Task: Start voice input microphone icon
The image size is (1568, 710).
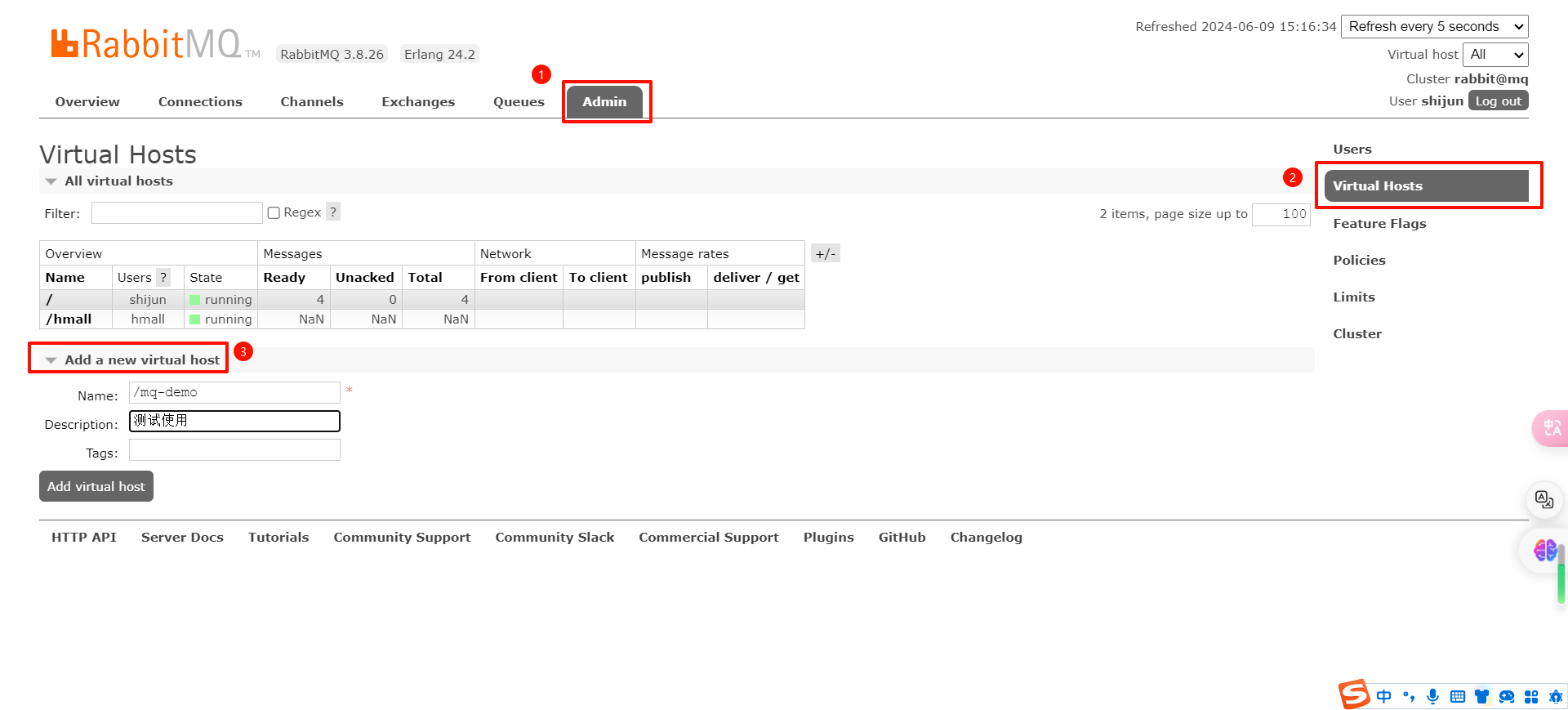Action: click(x=1432, y=696)
